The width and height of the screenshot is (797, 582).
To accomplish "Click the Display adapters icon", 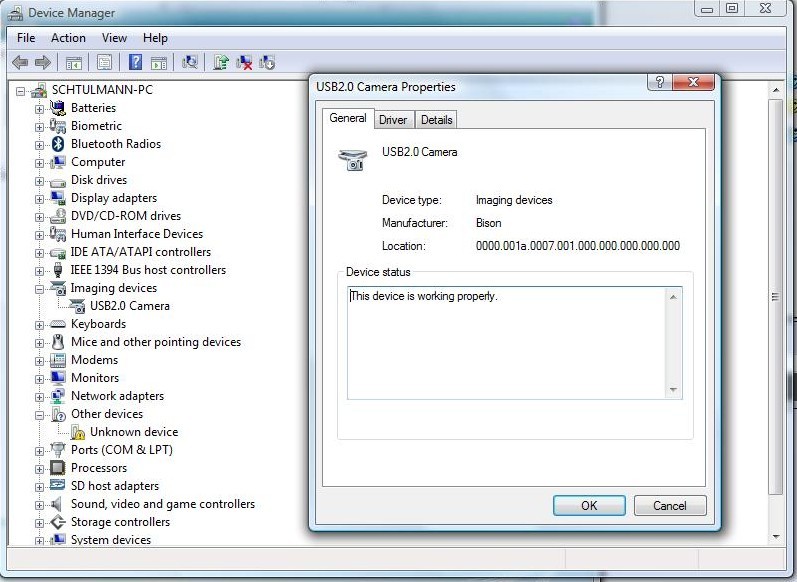I will coord(58,198).
